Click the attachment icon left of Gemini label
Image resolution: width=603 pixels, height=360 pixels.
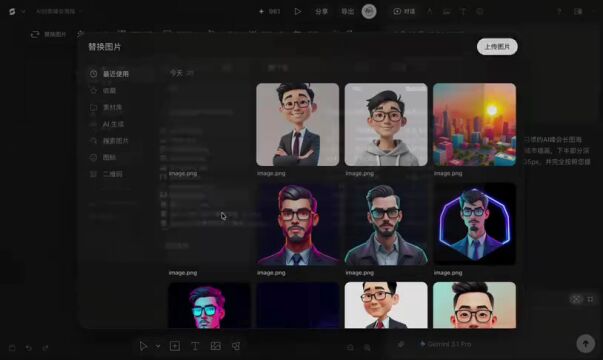pyautogui.click(x=401, y=344)
